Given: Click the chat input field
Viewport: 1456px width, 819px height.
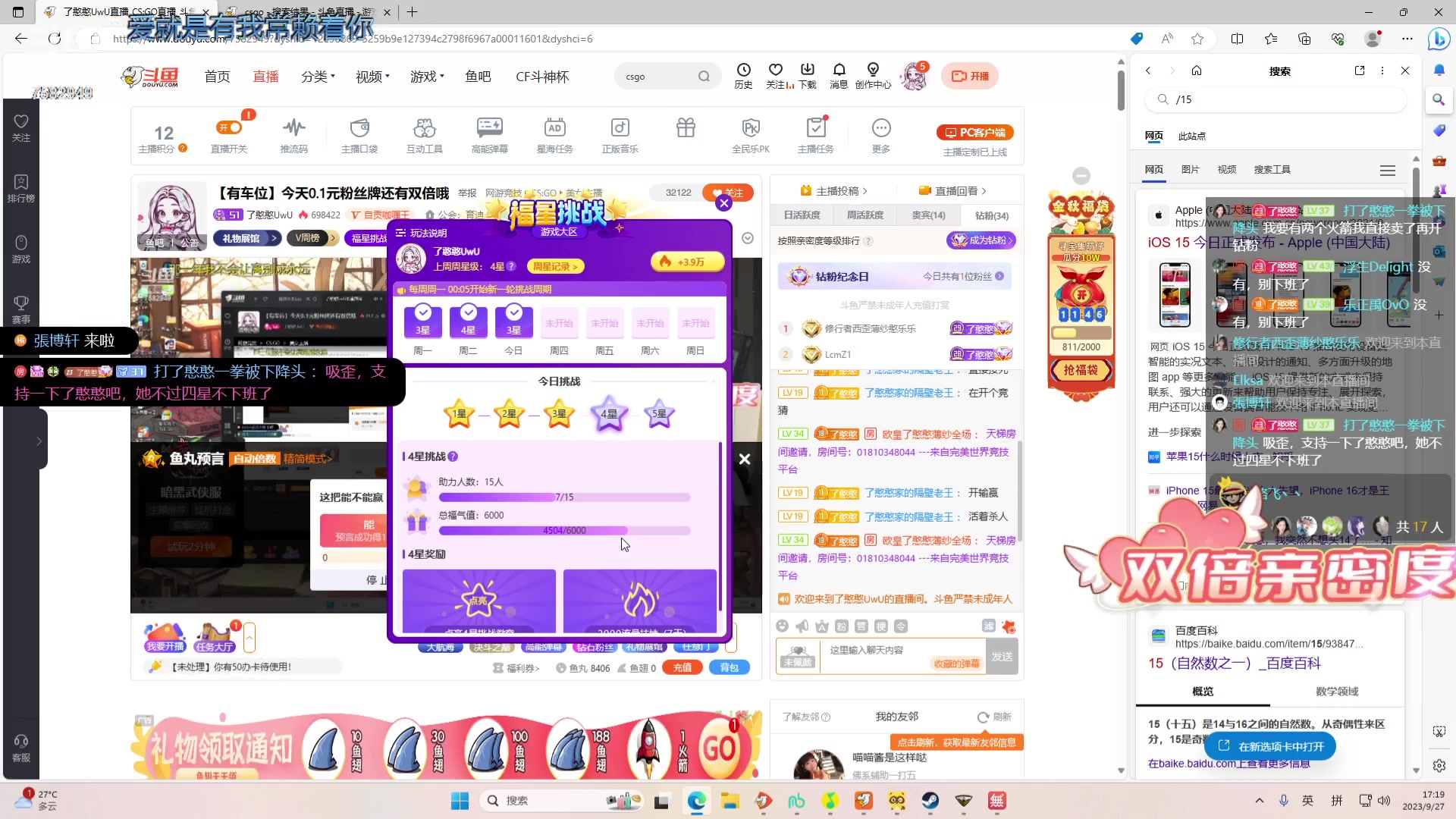Looking at the screenshot, I should point(902,657).
